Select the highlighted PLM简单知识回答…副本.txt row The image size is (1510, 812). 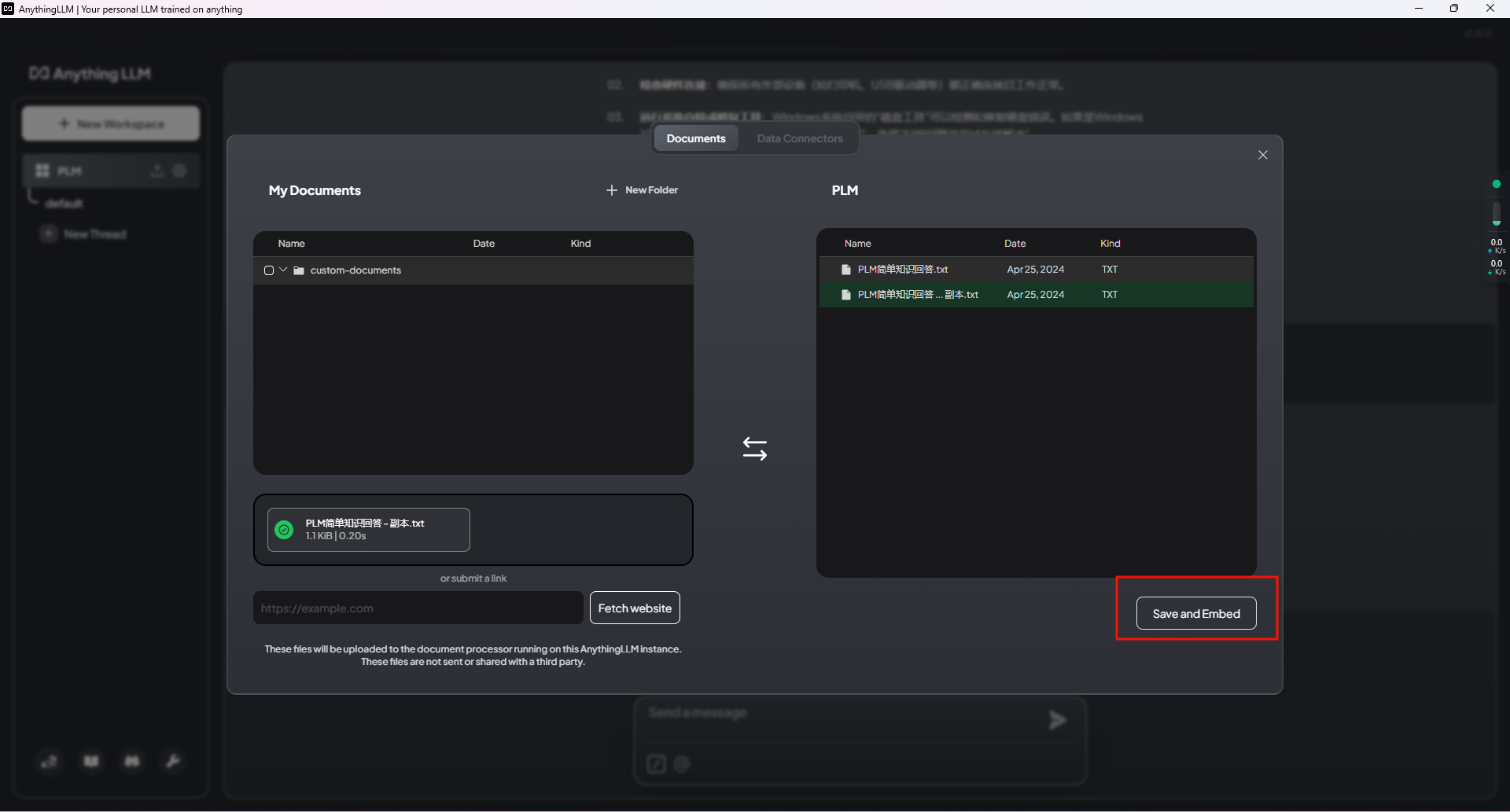click(1036, 295)
